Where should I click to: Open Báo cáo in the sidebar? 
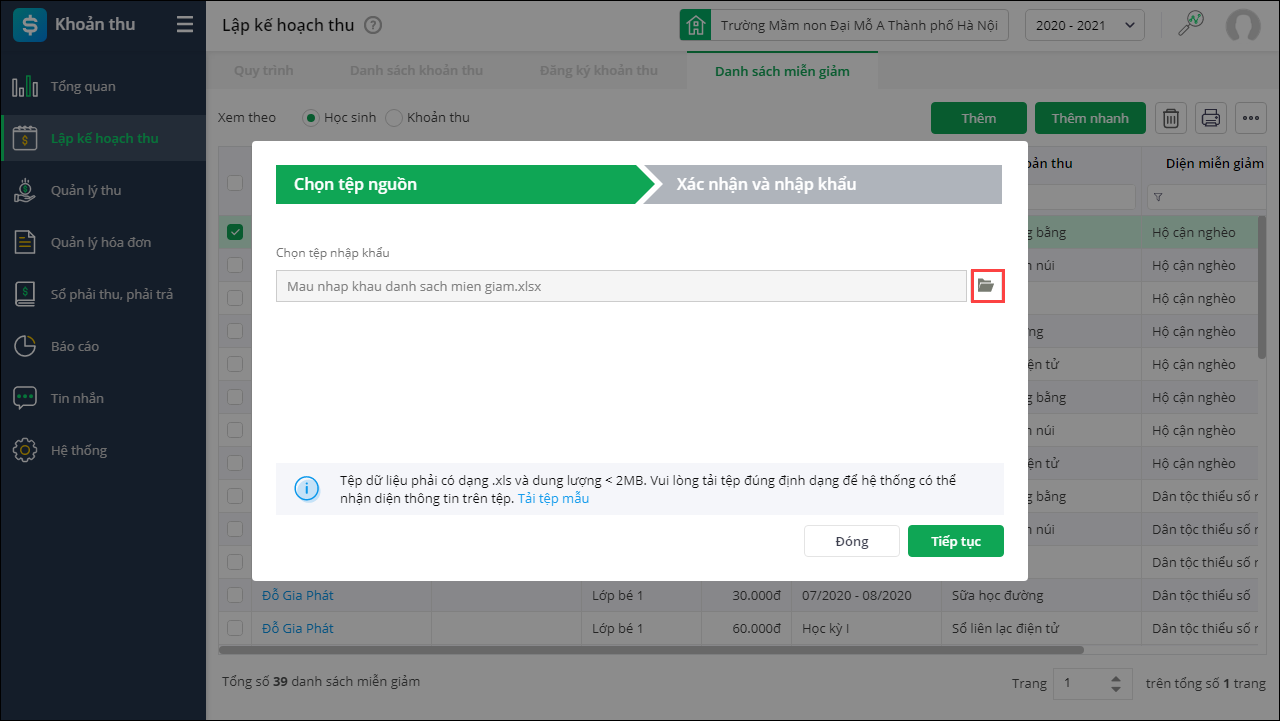click(75, 346)
